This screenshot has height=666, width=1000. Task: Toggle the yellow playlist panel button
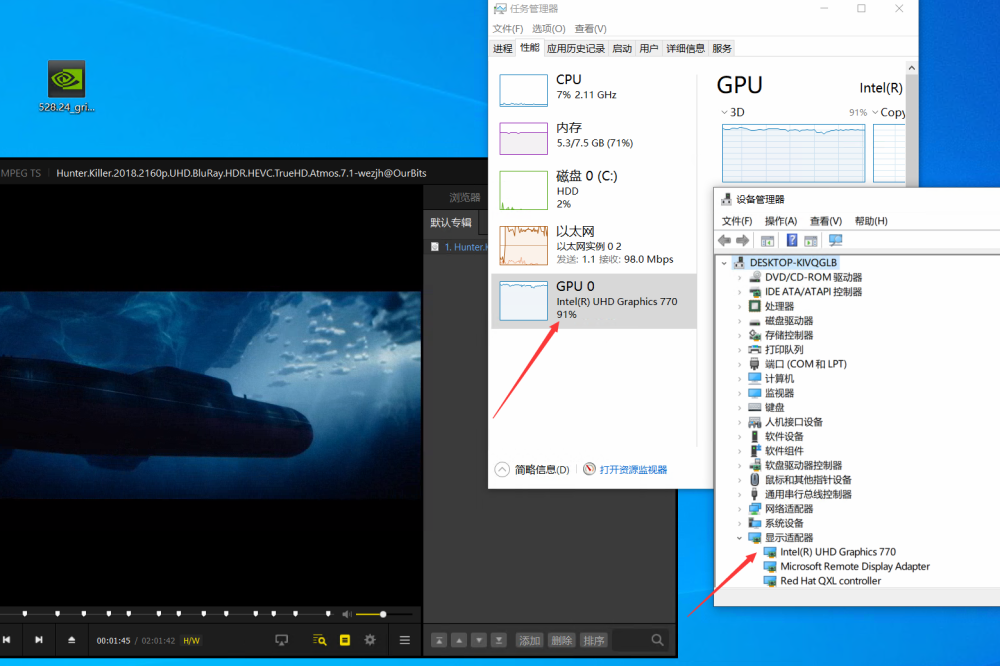click(x=345, y=640)
